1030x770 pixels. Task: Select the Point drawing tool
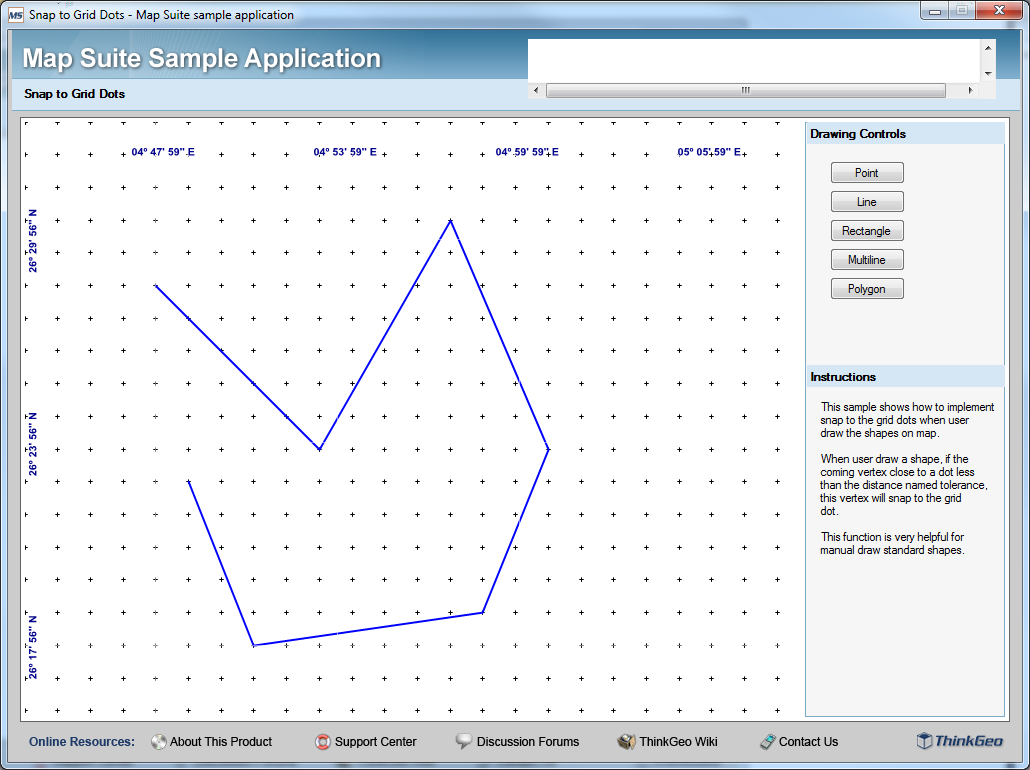(866, 172)
